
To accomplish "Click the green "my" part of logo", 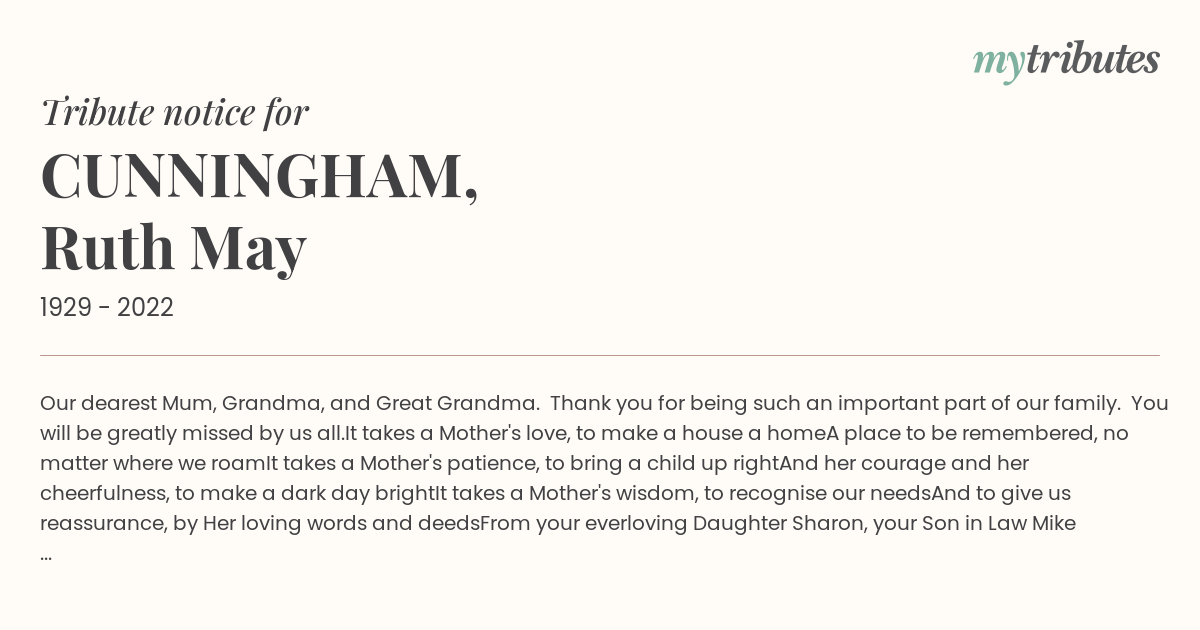I will pyautogui.click(x=999, y=65).
